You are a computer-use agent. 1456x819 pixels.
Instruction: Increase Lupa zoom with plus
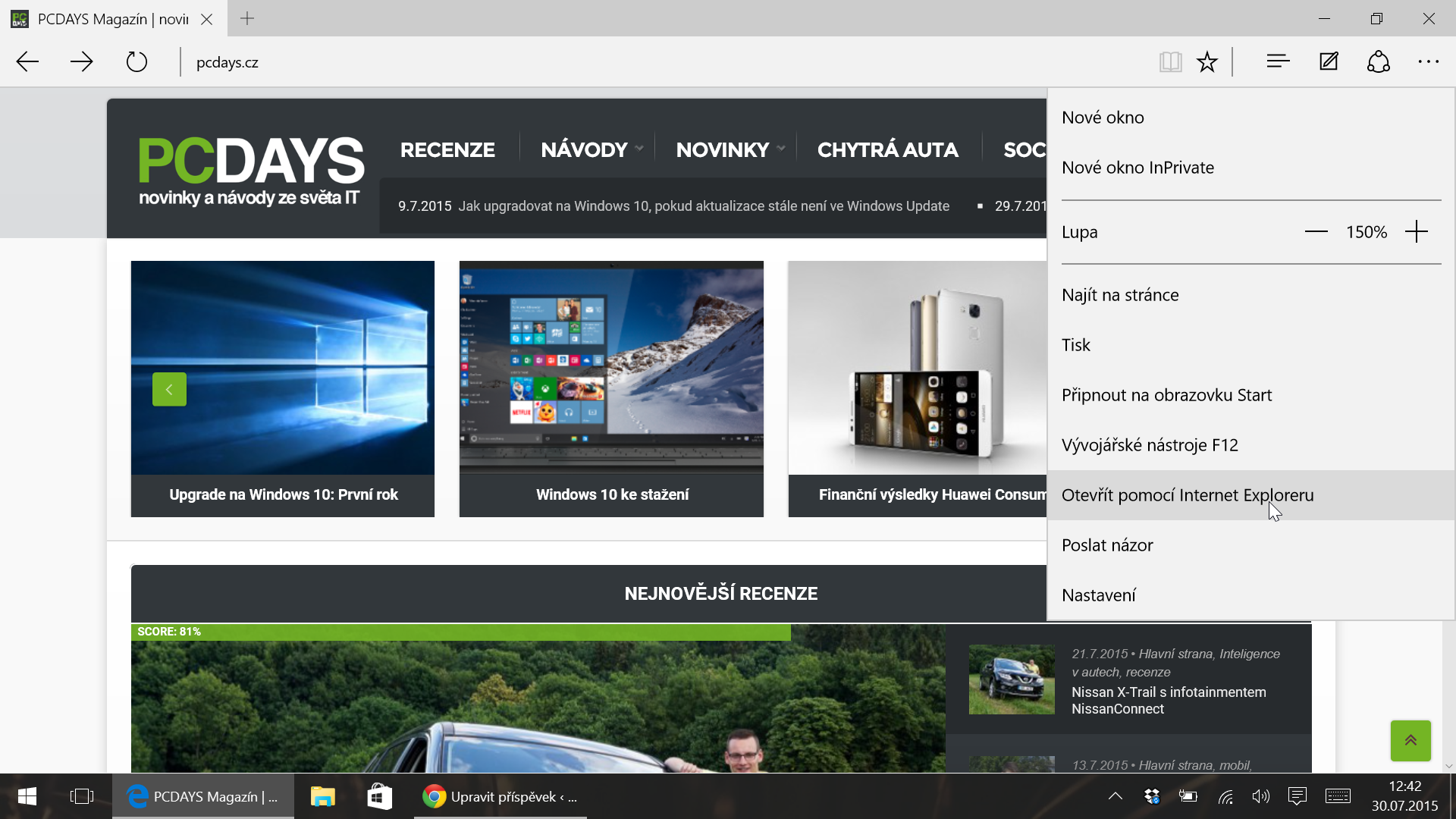point(1416,232)
